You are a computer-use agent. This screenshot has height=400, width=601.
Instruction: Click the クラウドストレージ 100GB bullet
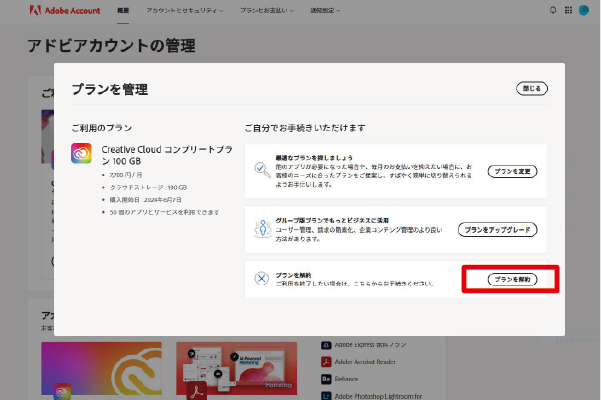[x=148, y=187]
